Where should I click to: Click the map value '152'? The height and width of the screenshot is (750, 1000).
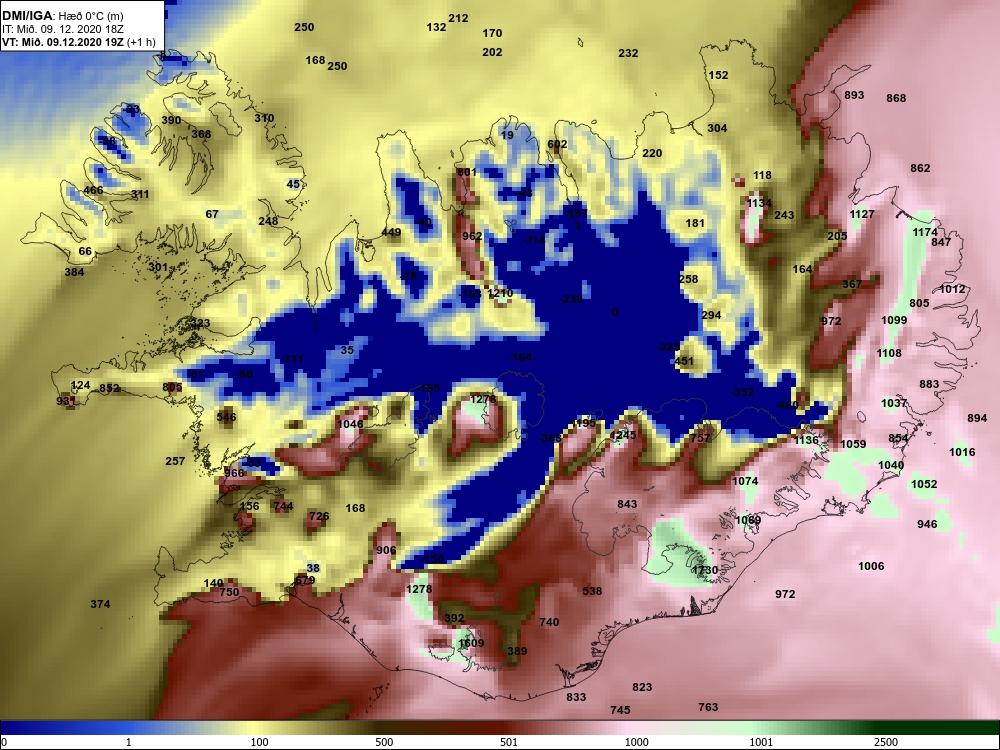(718, 75)
